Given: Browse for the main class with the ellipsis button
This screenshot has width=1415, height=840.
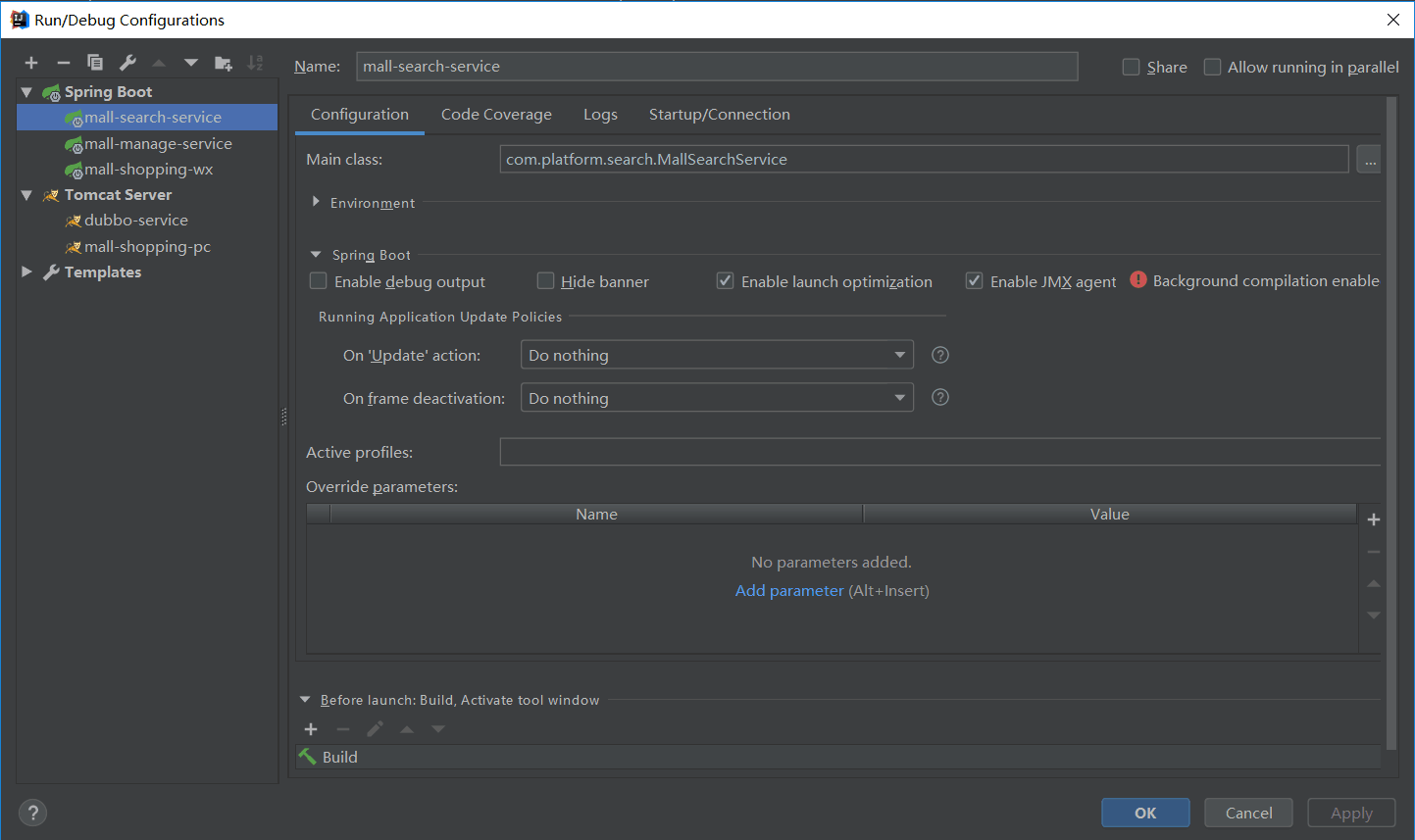Looking at the screenshot, I should pyautogui.click(x=1369, y=160).
